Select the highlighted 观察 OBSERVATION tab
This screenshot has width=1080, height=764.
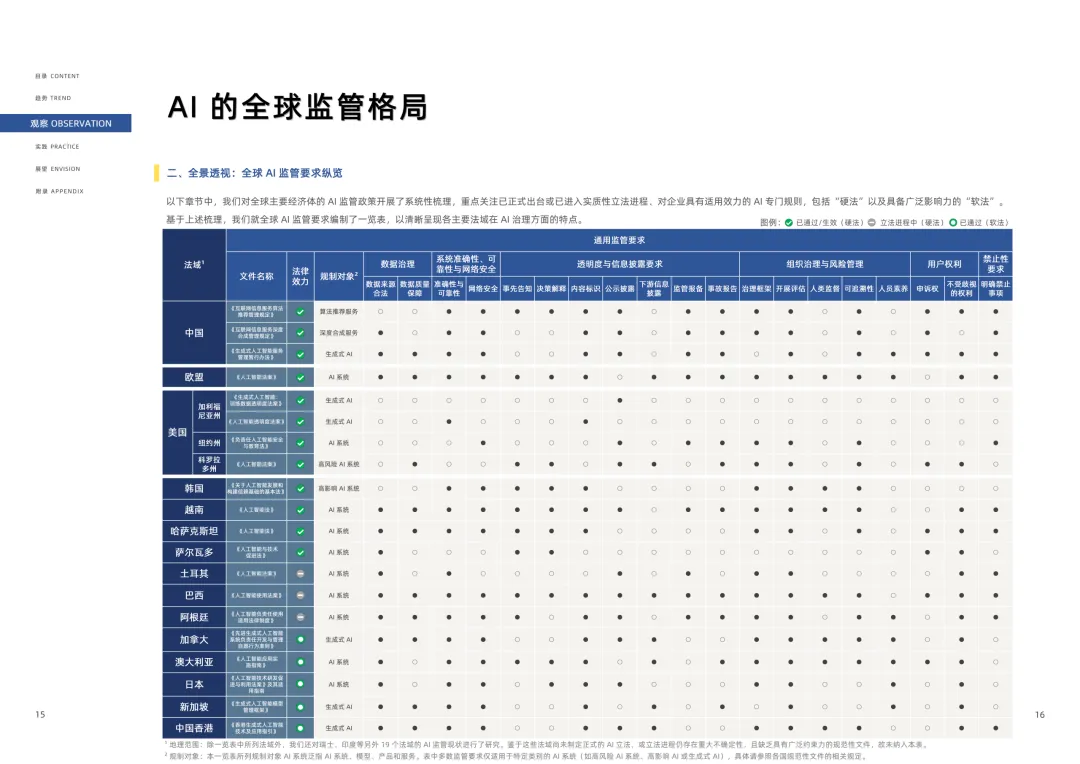pos(65,123)
